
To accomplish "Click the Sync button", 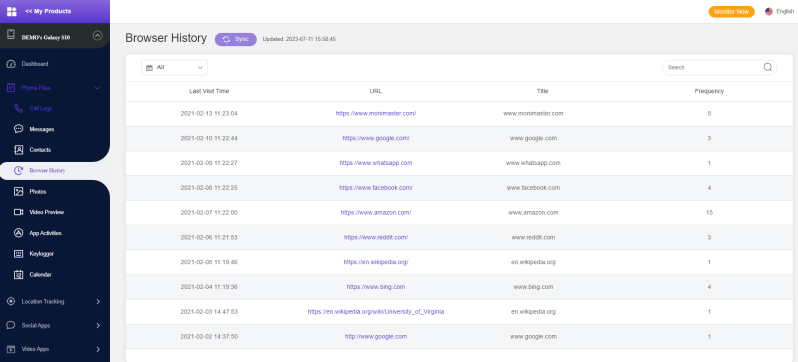I will pyautogui.click(x=236, y=39).
